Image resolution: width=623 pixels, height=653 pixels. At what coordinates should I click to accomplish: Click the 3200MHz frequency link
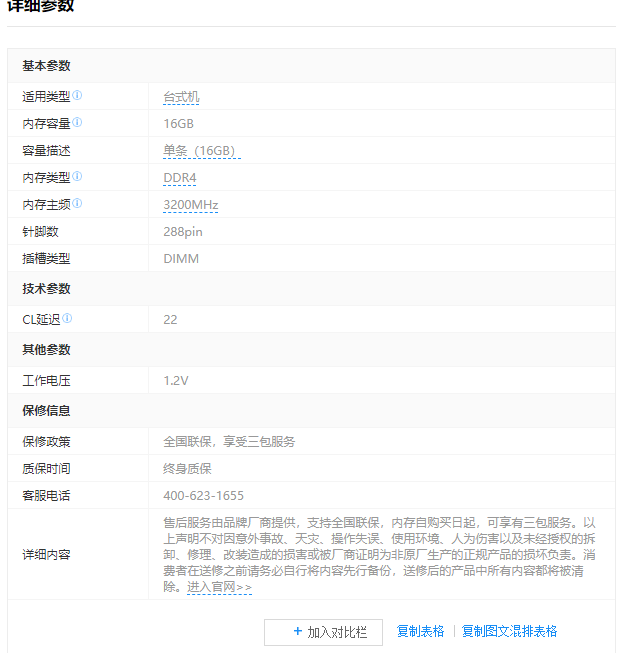pyautogui.click(x=190, y=205)
